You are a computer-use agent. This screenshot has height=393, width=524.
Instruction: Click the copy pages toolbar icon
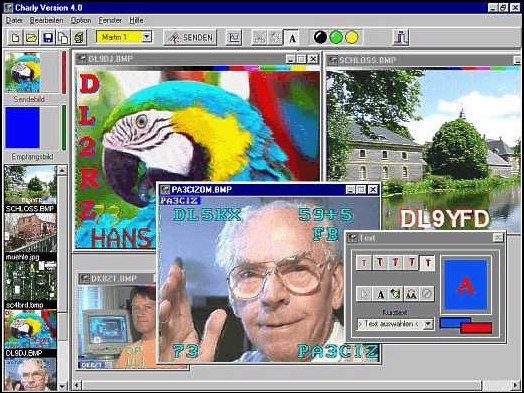coord(63,37)
